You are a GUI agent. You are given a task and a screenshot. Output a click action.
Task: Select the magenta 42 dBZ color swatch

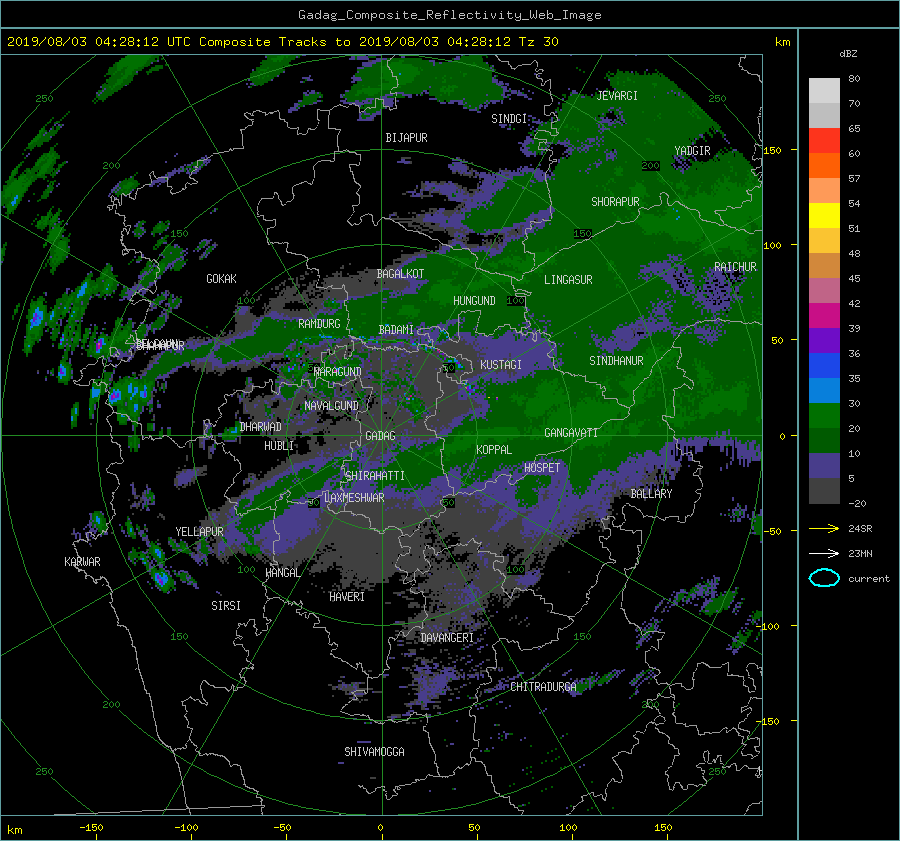tap(824, 315)
